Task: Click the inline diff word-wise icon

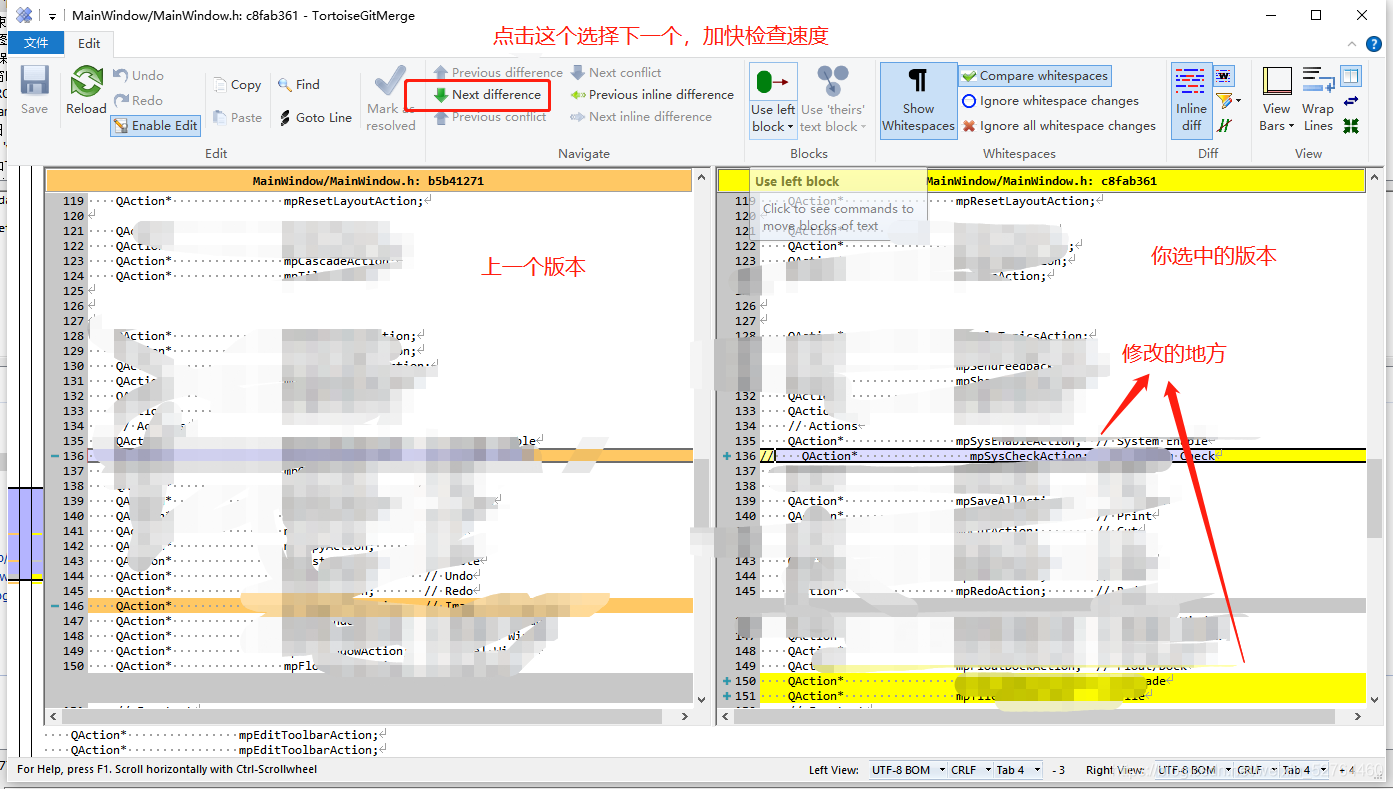Action: point(1224,76)
